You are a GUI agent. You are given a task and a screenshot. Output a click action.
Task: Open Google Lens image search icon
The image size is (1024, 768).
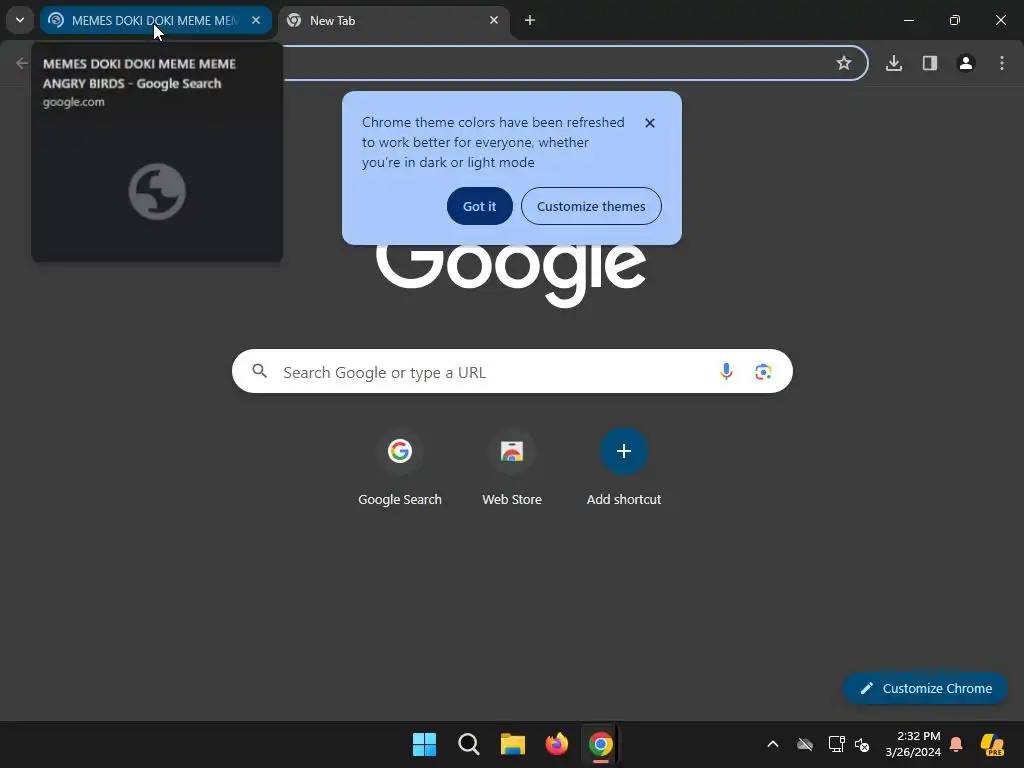pos(763,372)
